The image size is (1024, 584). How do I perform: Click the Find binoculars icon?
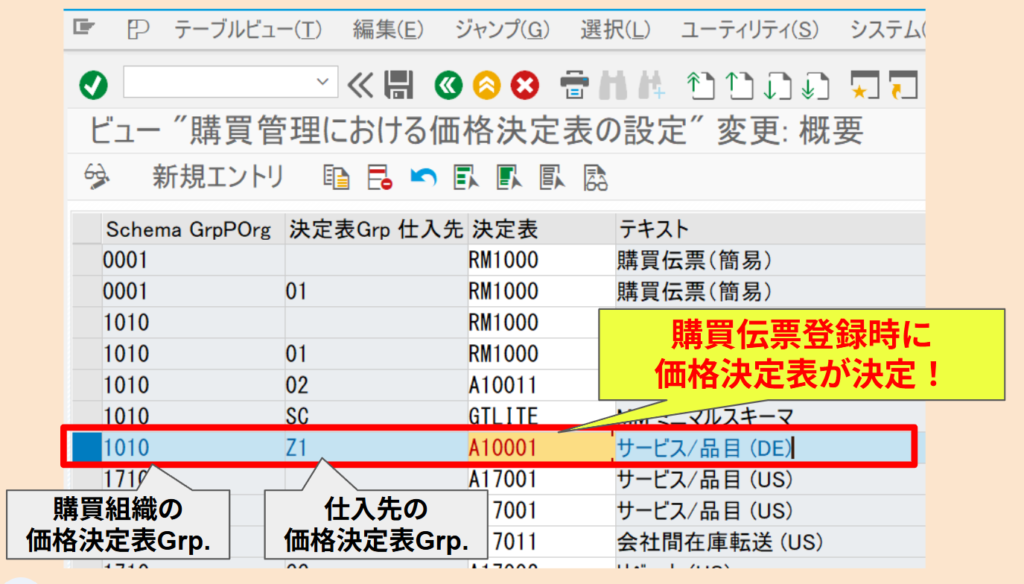613,86
